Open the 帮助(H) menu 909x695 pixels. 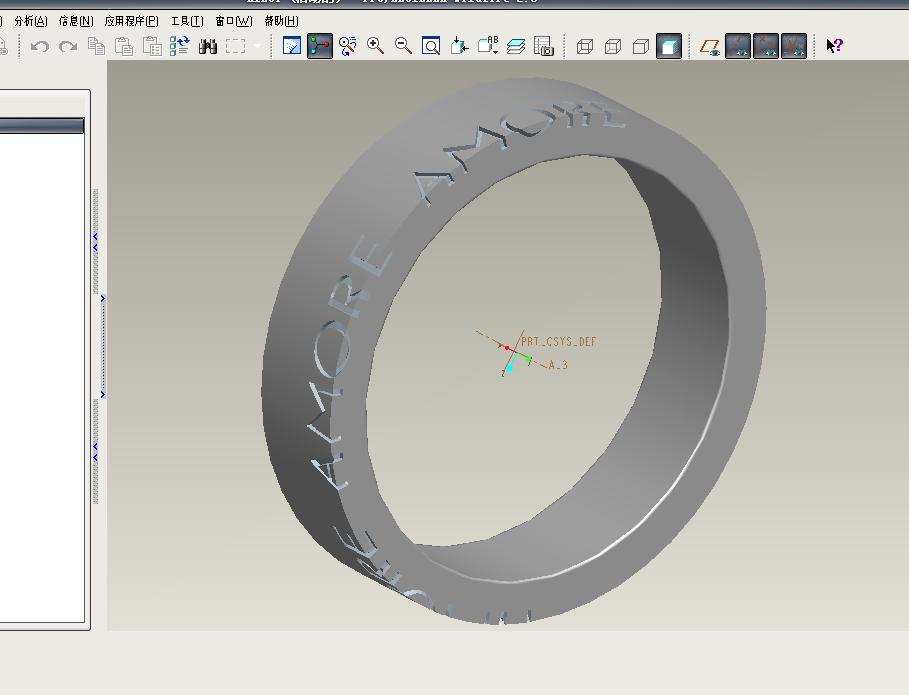click(x=281, y=21)
